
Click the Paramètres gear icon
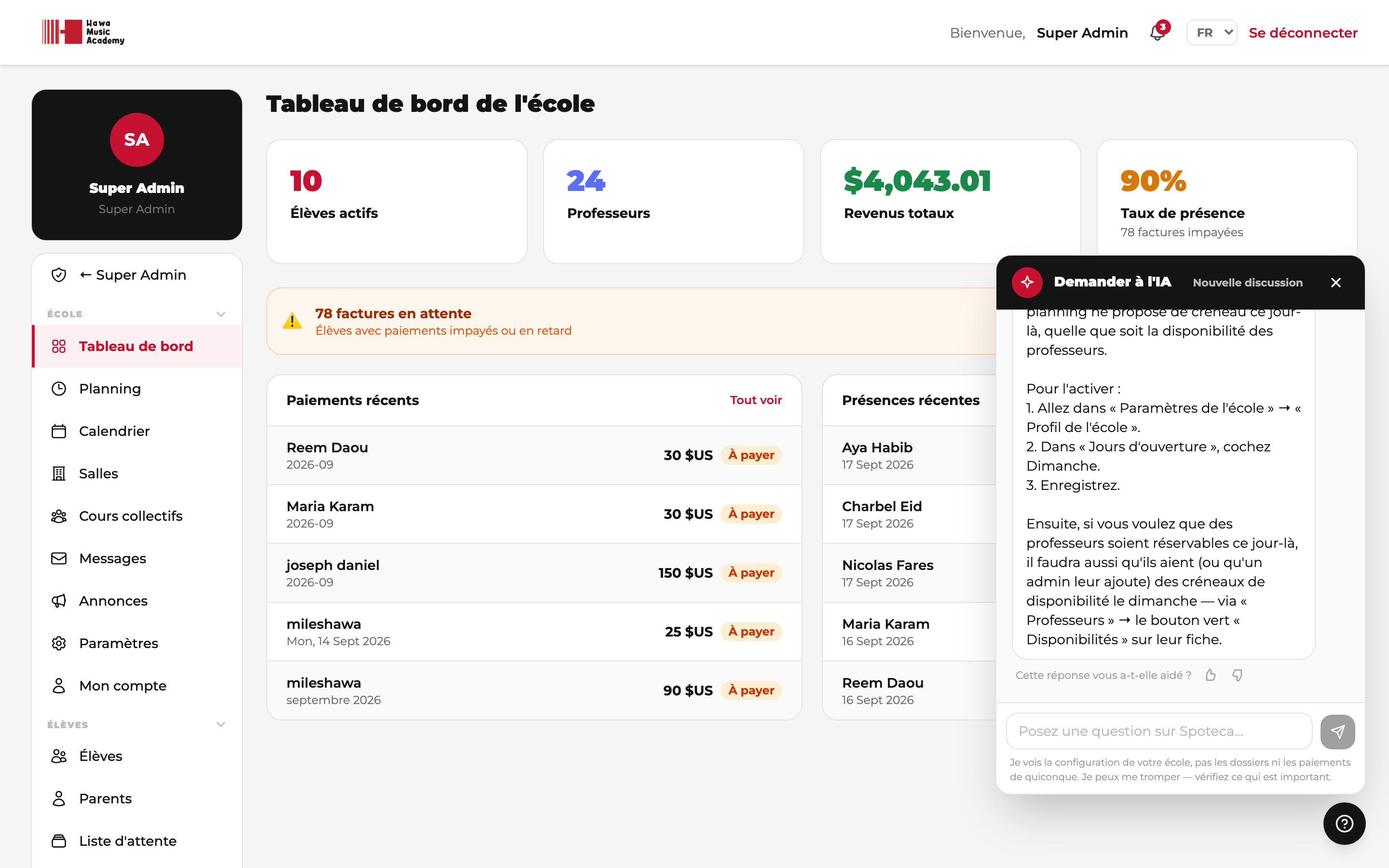(x=58, y=644)
